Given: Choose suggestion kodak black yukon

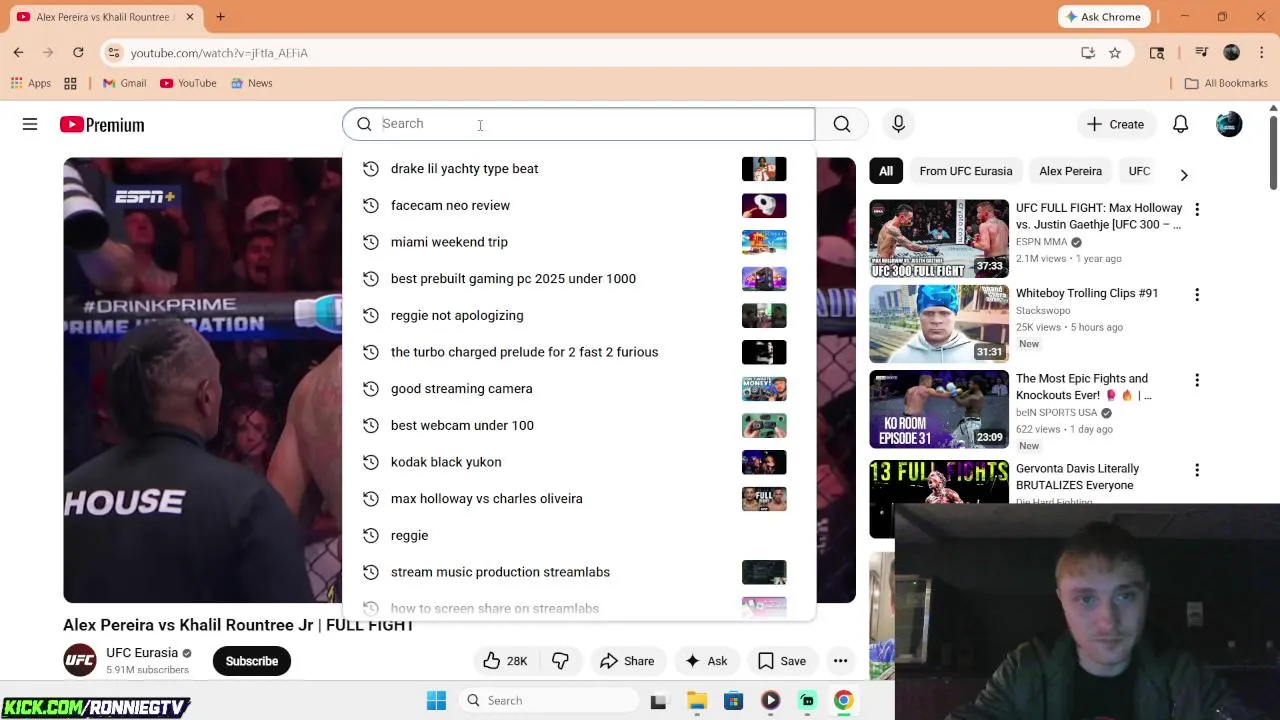Looking at the screenshot, I should pyautogui.click(x=578, y=462).
